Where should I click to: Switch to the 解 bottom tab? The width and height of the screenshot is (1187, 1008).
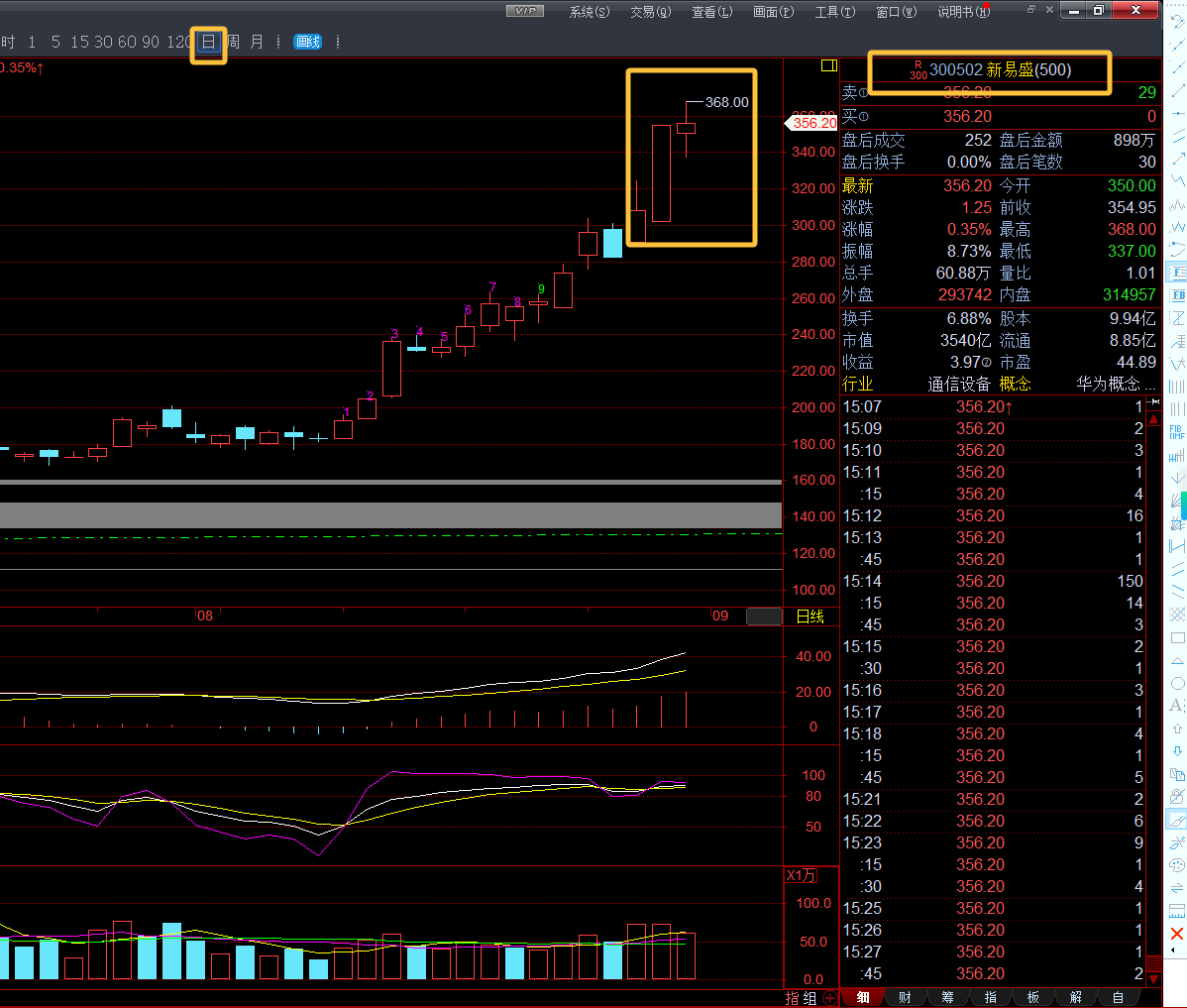tap(1076, 997)
